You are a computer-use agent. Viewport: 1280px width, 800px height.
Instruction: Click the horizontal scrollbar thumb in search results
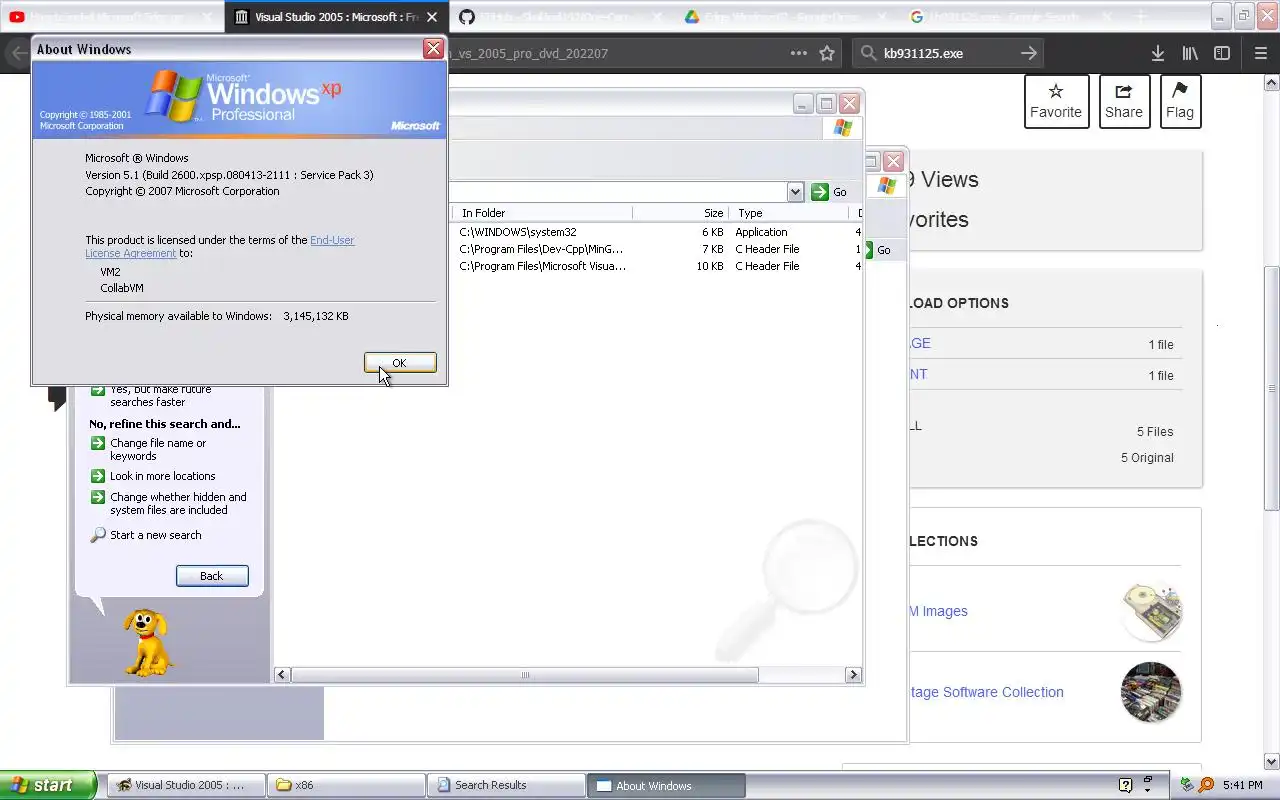click(525, 675)
